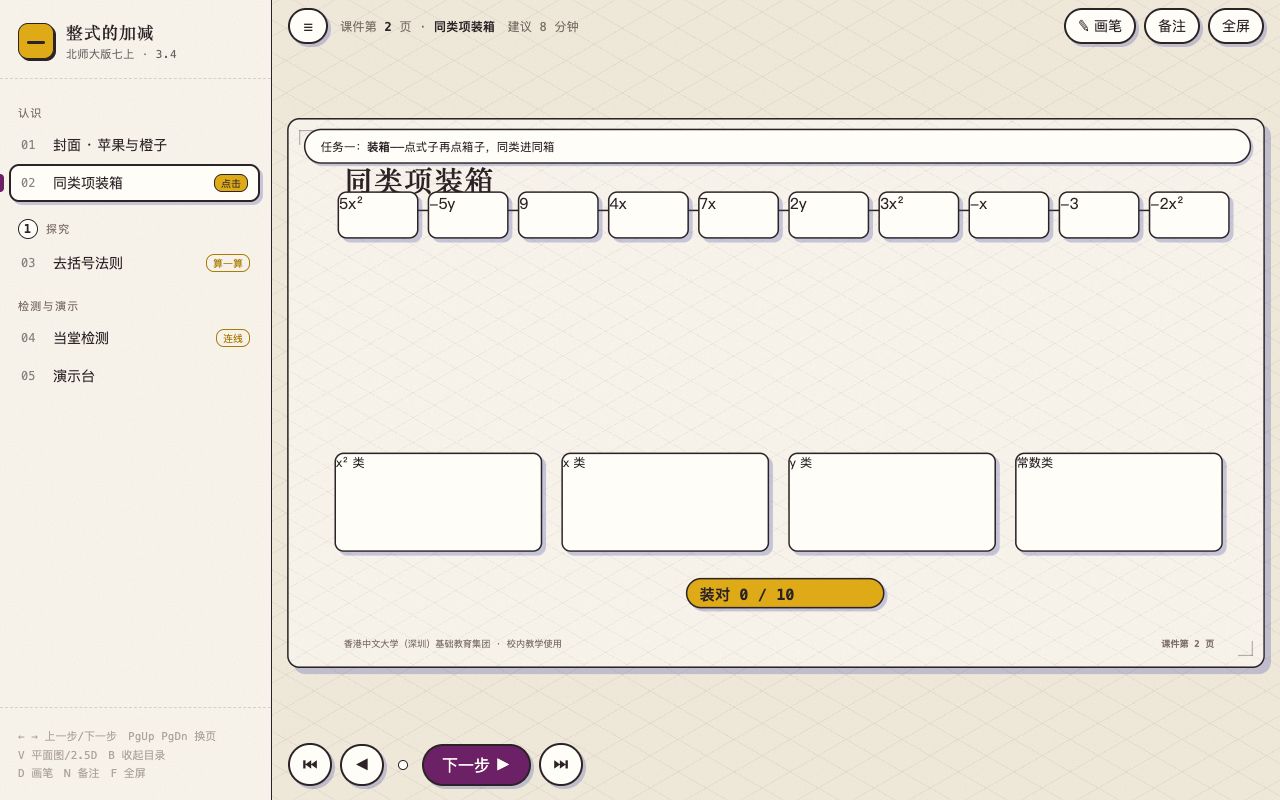Click the y 类 sorting box
This screenshot has height=800, width=1280.
point(892,502)
